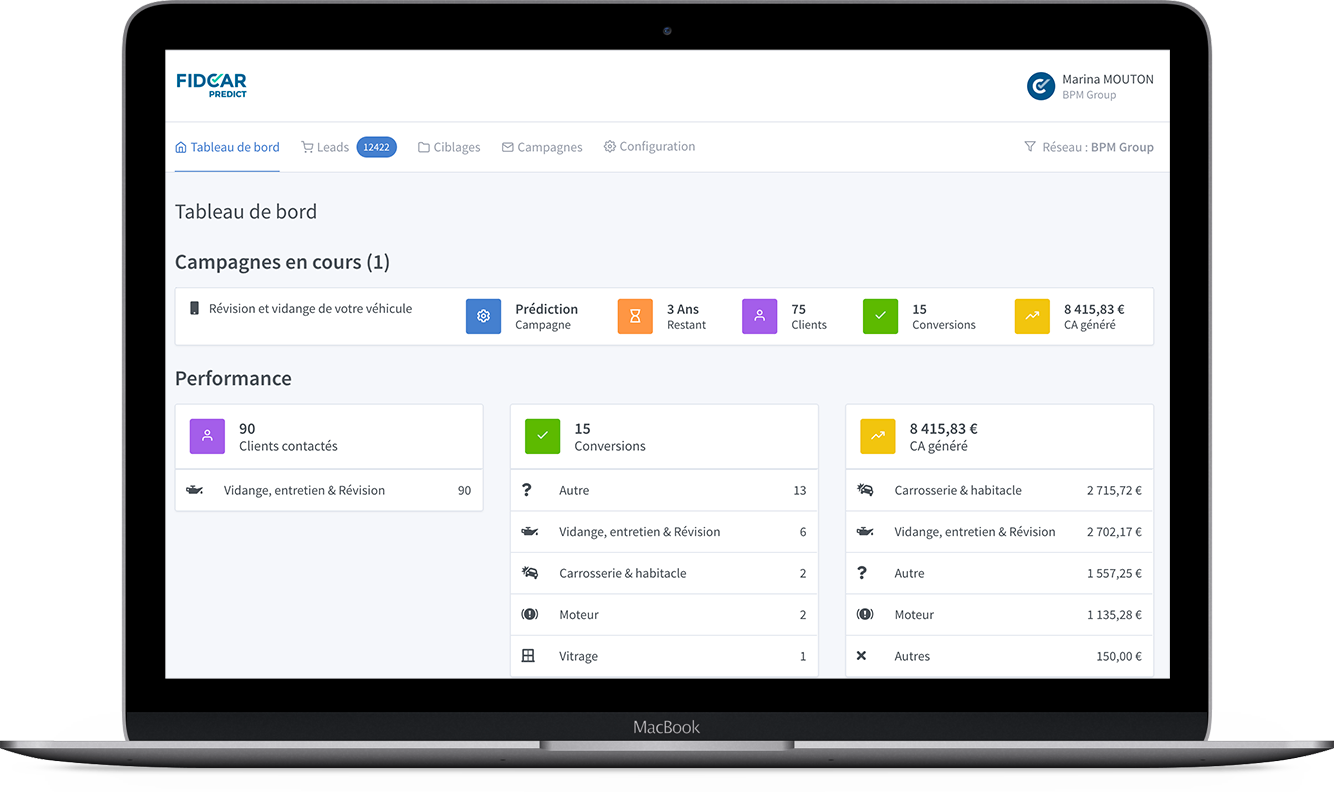1334x792 pixels.
Task: Click the blue Prédiction gear icon
Action: click(483, 316)
